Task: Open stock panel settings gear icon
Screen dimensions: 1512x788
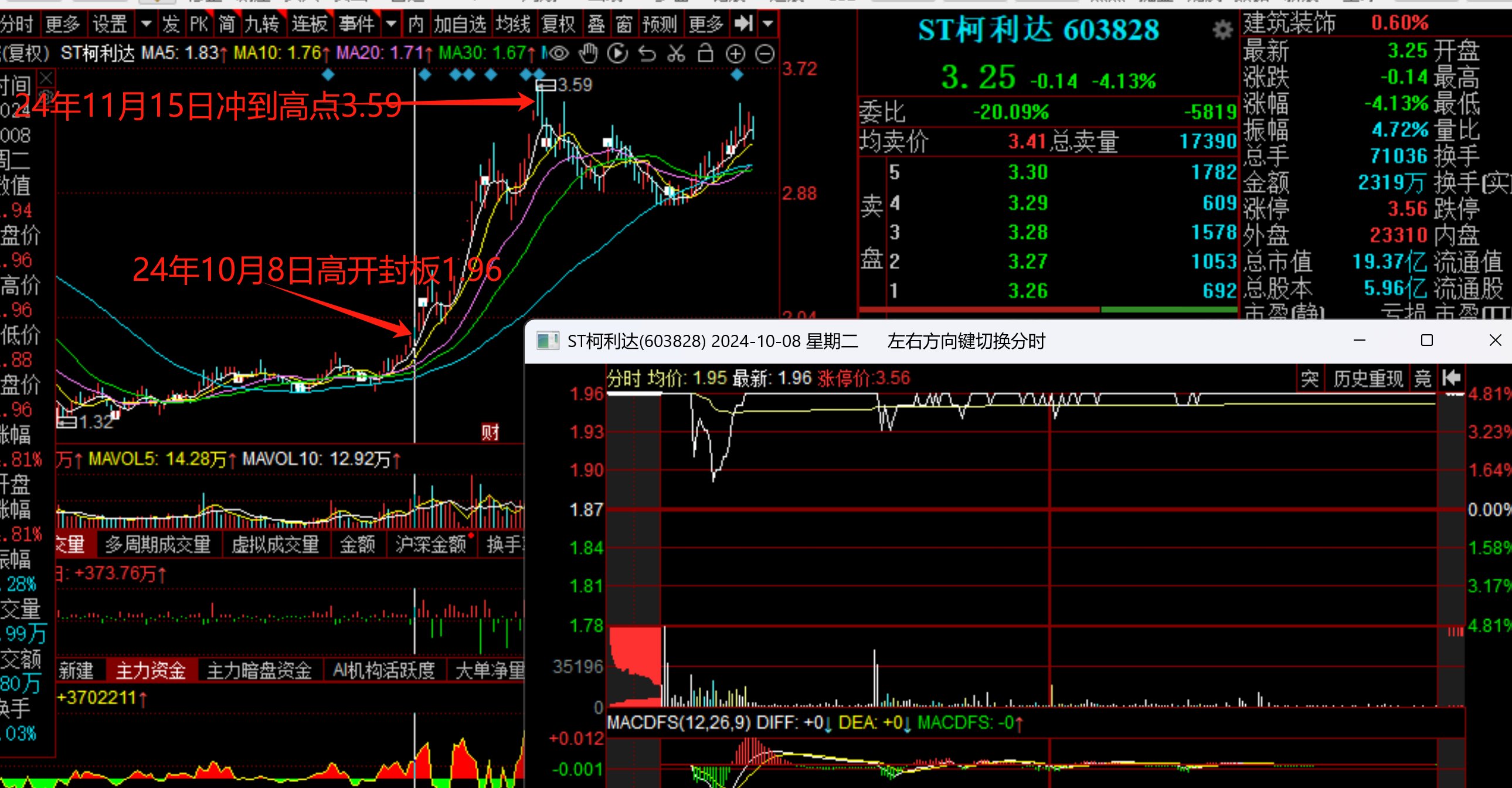Action: [x=1222, y=29]
